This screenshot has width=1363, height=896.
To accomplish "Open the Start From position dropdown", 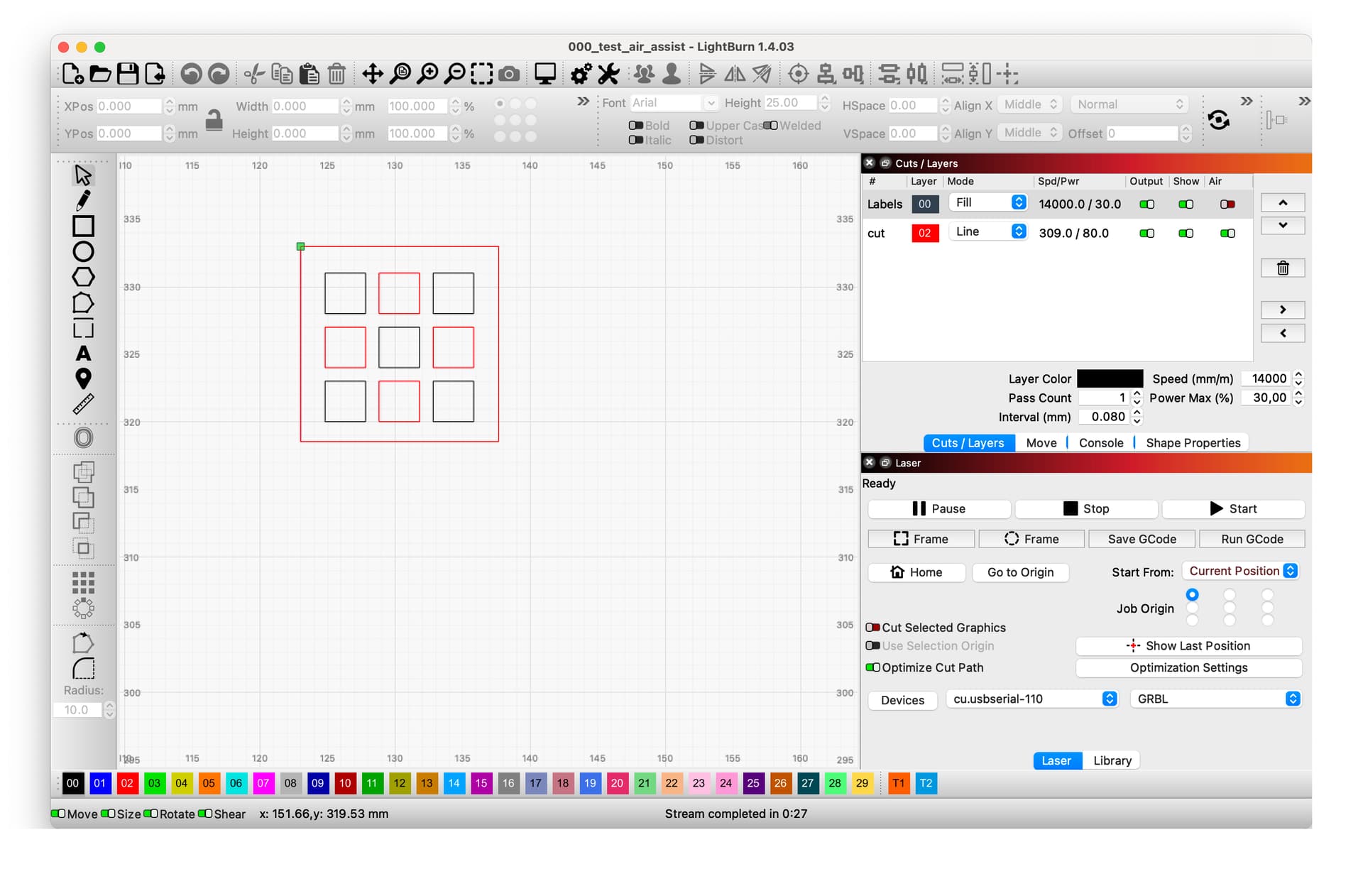I will (1242, 572).
